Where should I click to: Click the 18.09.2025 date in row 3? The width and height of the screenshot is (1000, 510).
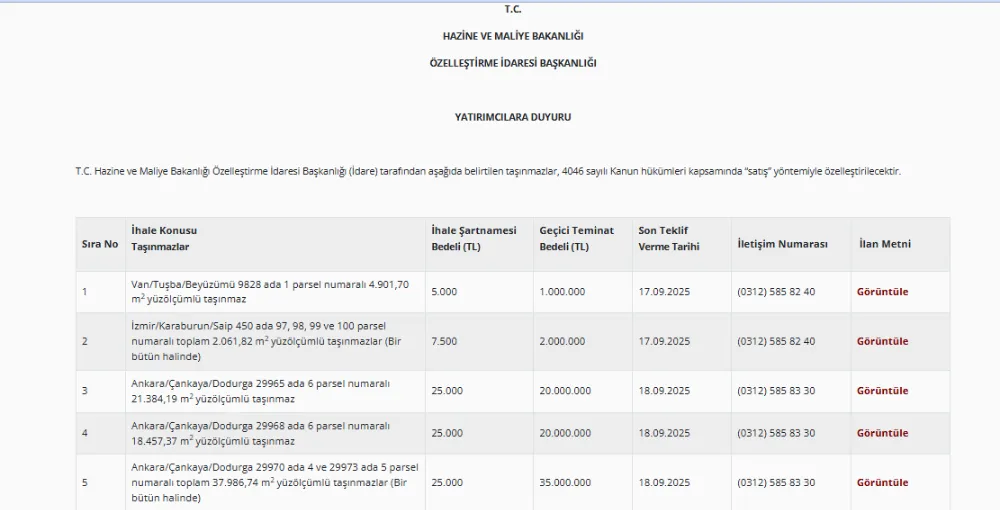(664, 391)
